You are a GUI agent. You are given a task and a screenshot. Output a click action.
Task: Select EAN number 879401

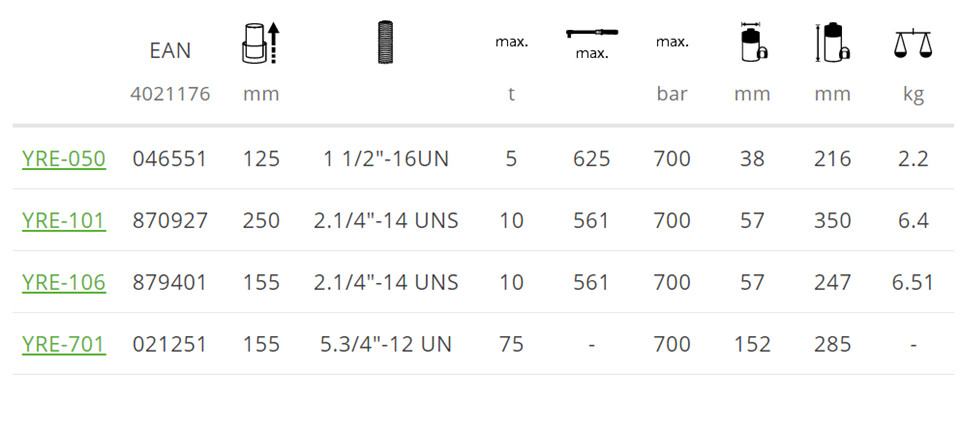(x=170, y=282)
